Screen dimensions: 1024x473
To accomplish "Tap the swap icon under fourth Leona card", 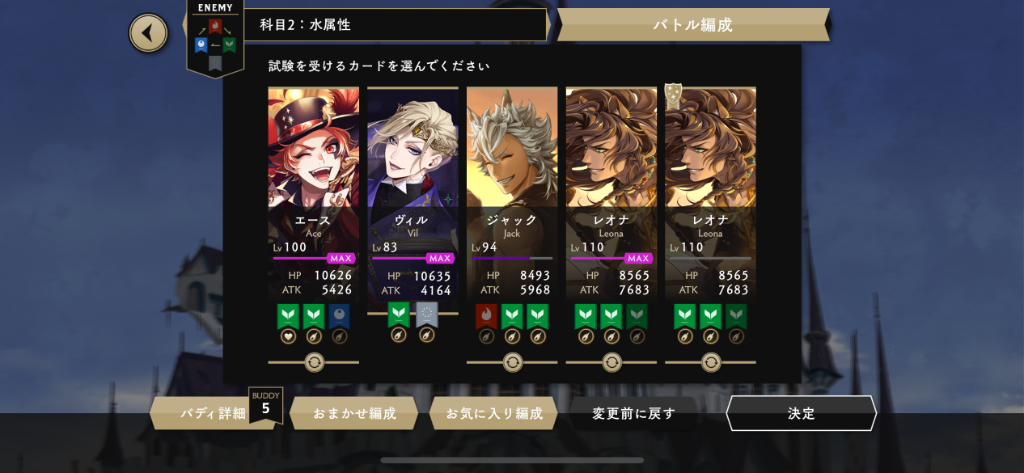I will 611,362.
